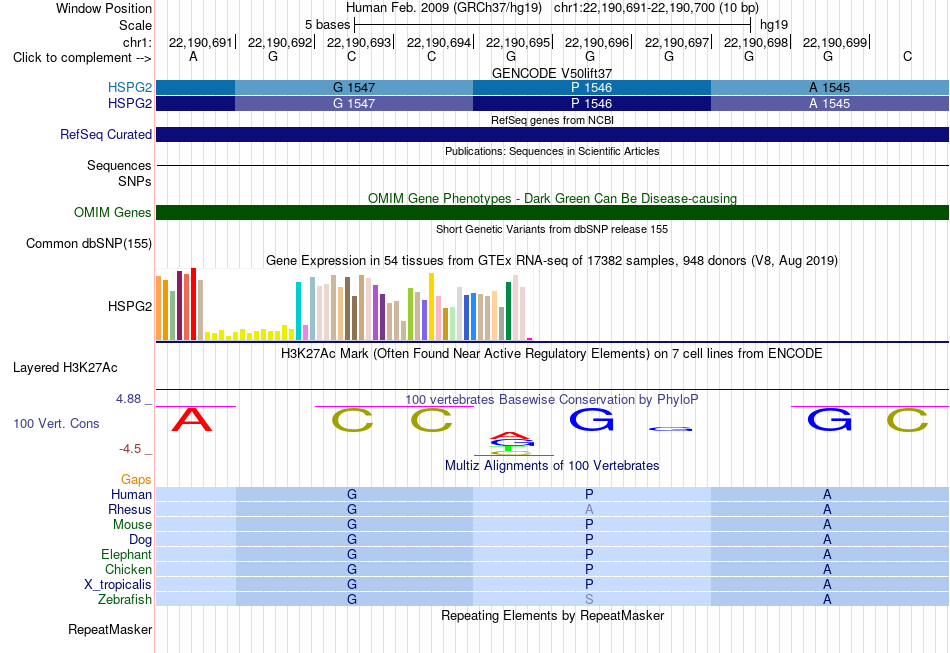Click the hg19 assembly label by scale

(x=774, y=25)
